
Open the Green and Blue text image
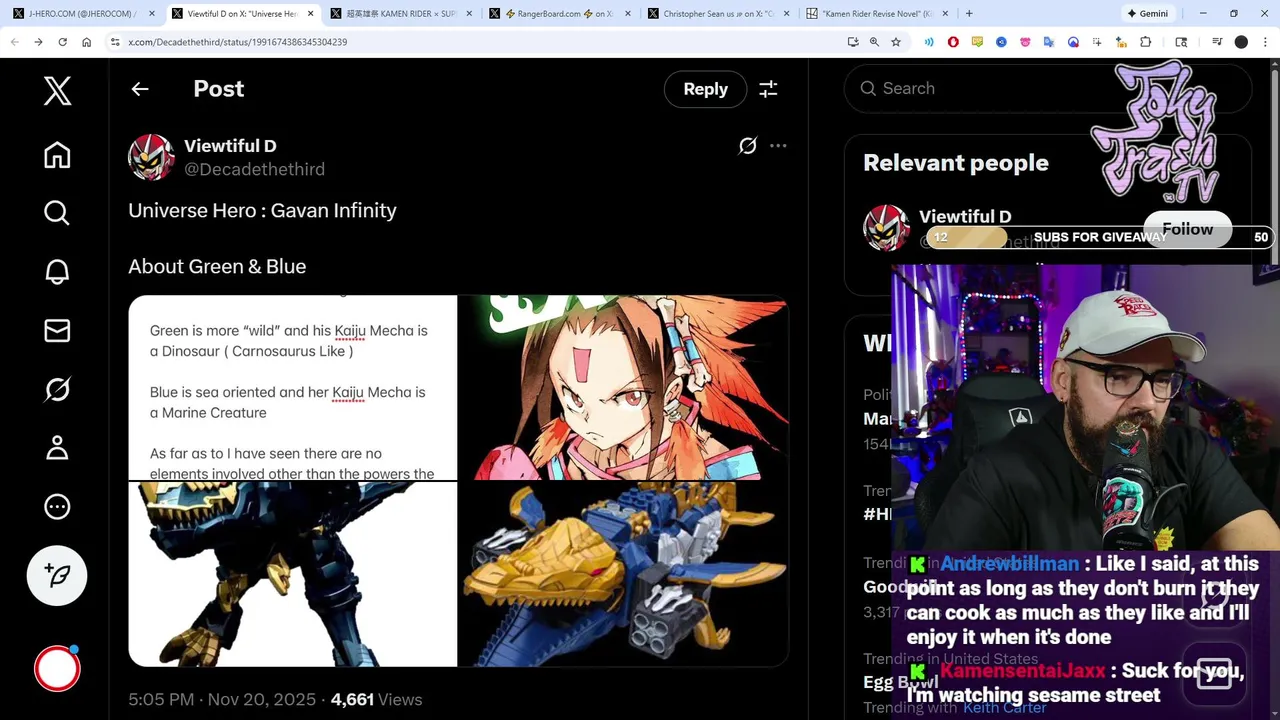point(292,387)
